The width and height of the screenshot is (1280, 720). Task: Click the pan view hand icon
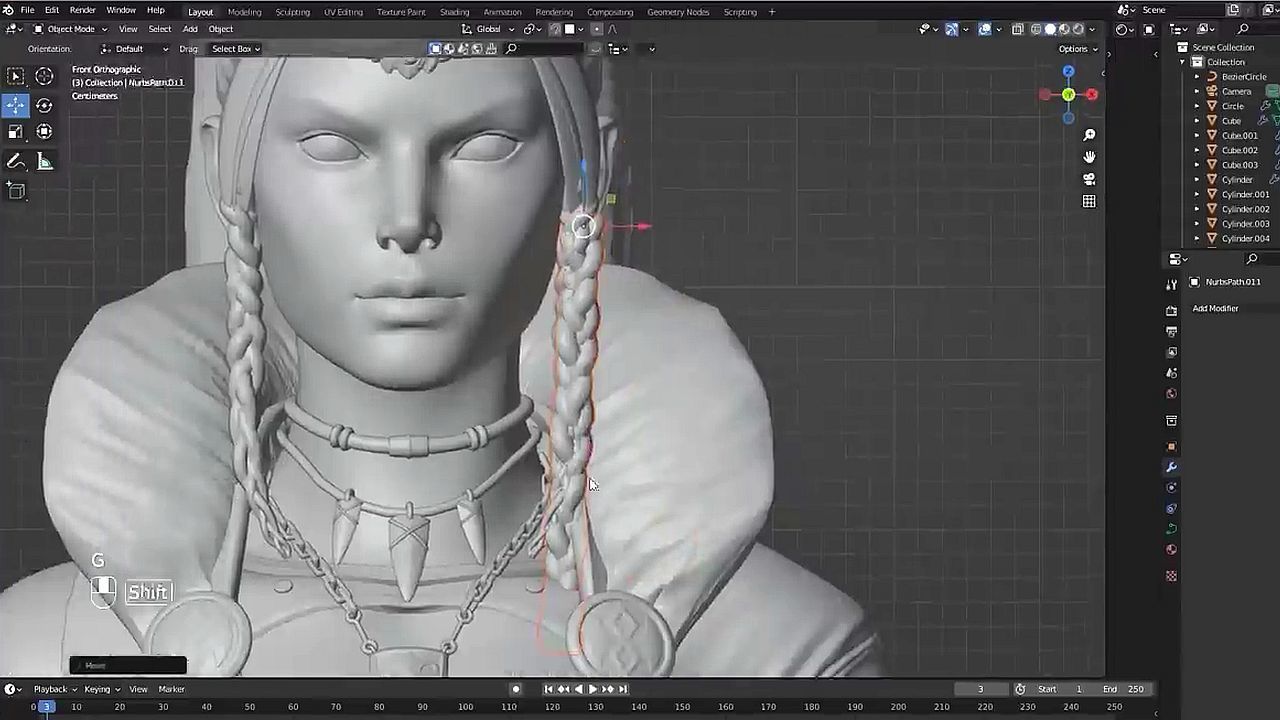click(1089, 157)
